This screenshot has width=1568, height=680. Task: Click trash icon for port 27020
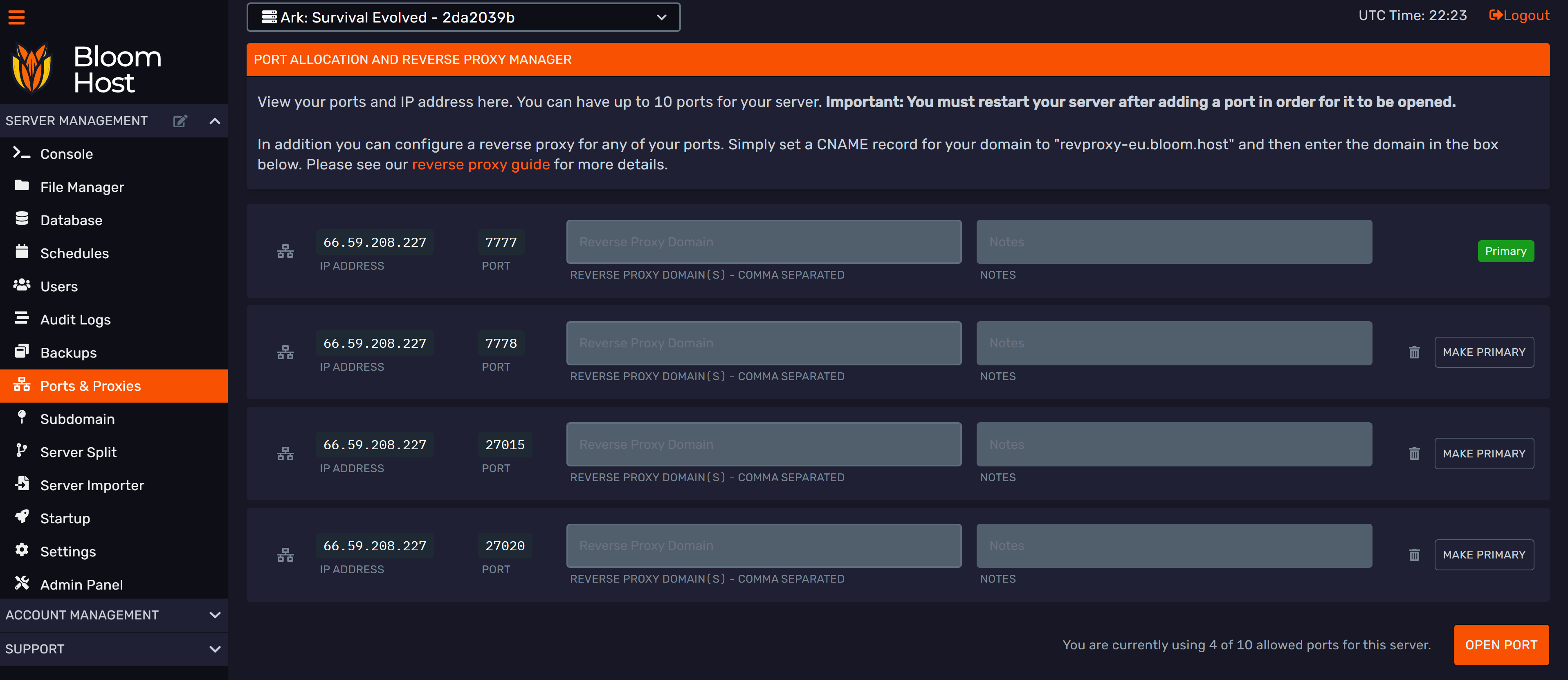[x=1413, y=554]
